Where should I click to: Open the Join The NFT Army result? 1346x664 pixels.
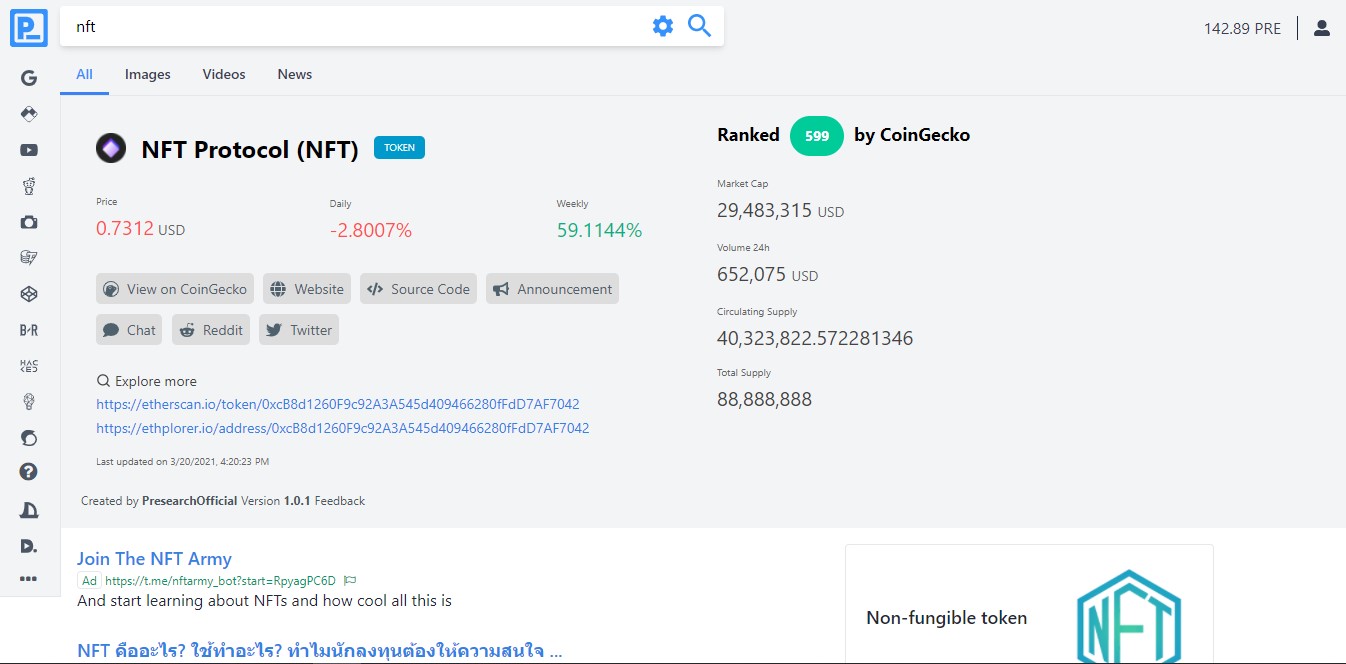154,559
